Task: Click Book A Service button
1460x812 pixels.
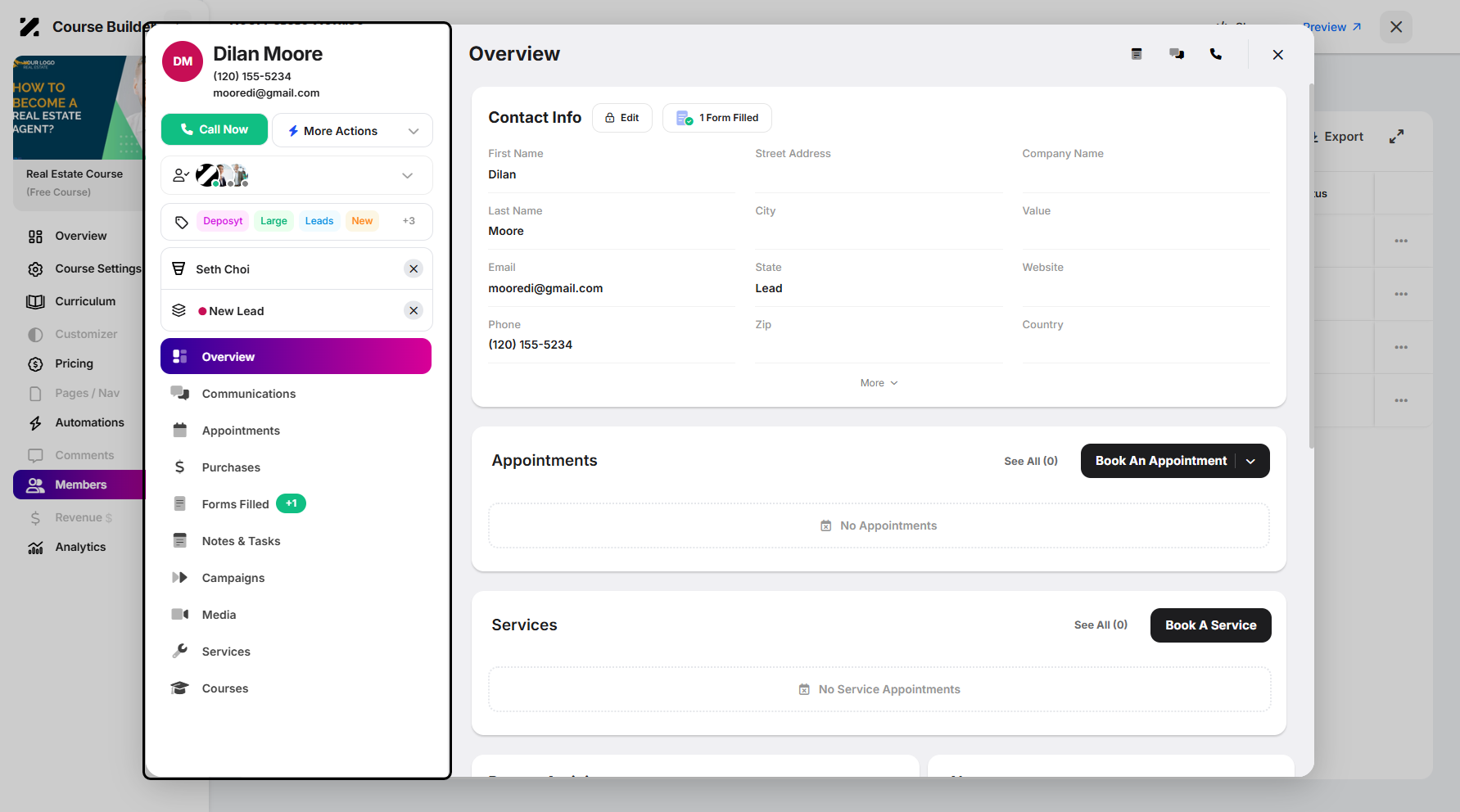Action: (1210, 625)
